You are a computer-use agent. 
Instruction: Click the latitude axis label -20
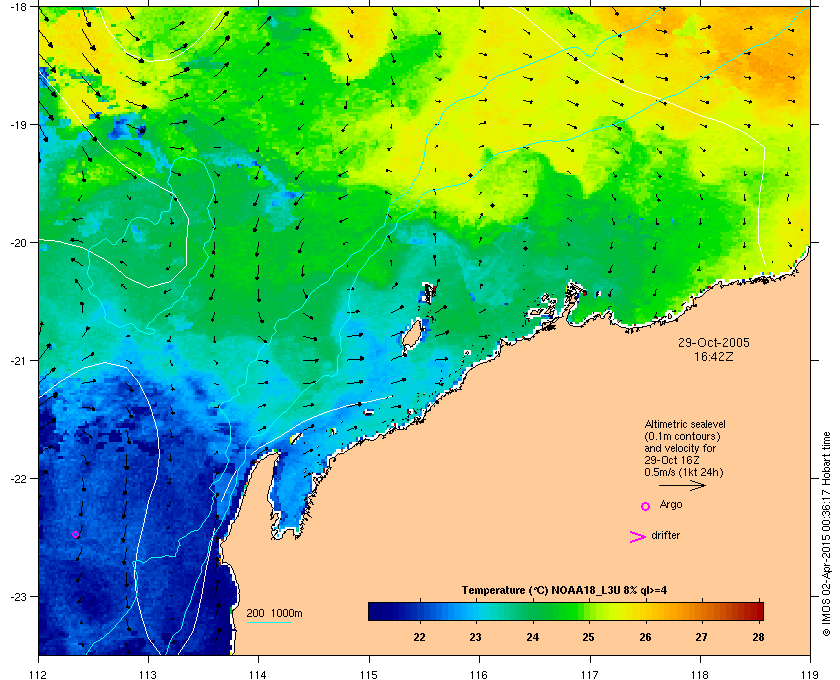click(x=18, y=242)
